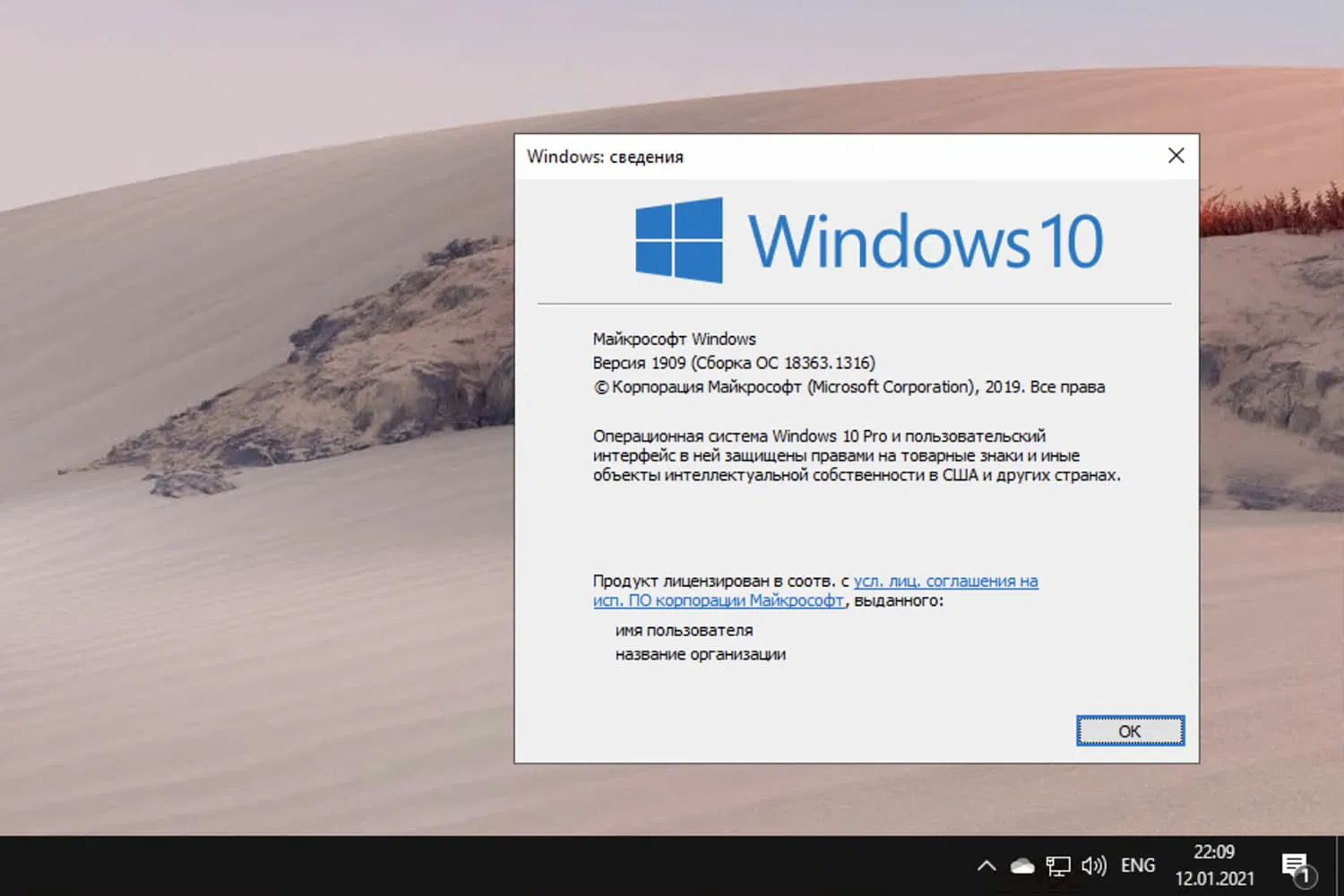Collapse the overflow arrow in the taskbar
1344x896 pixels.
click(x=986, y=866)
